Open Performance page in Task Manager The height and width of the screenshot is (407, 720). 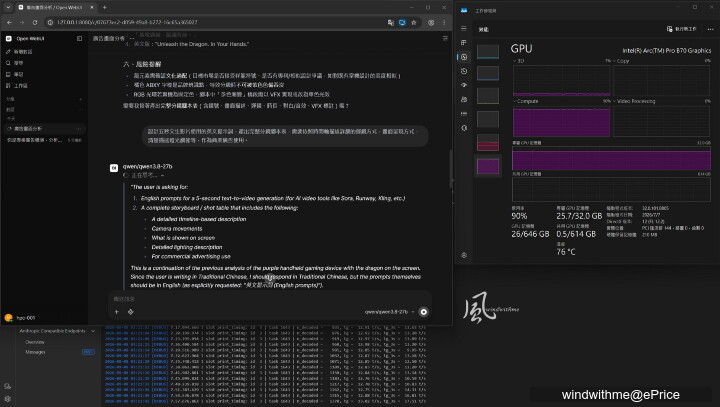(x=464, y=57)
